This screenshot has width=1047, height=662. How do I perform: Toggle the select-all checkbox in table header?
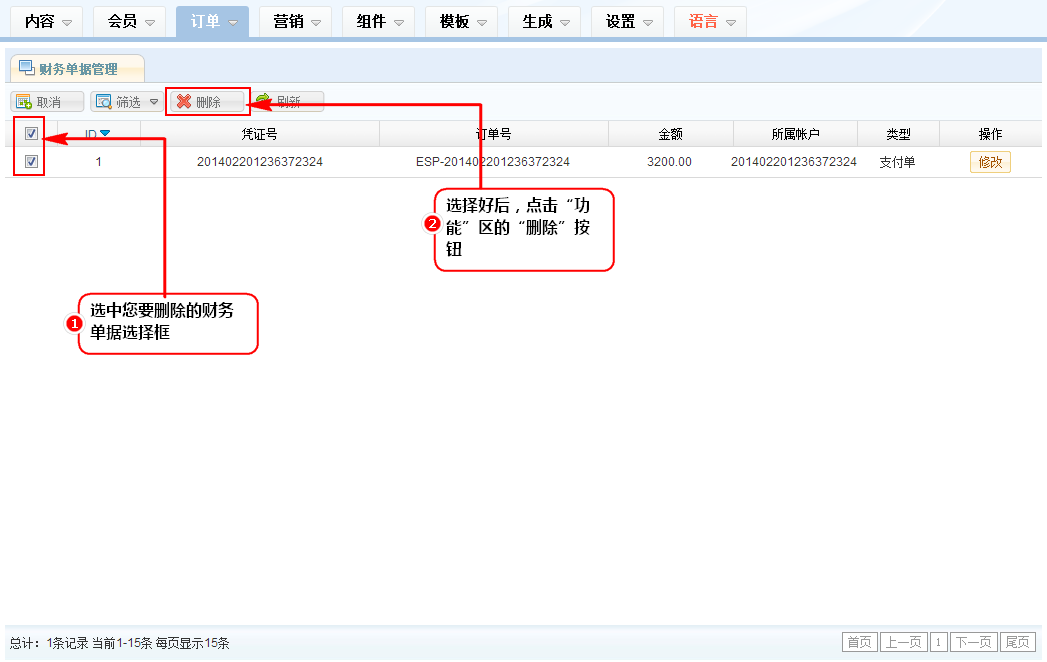pyautogui.click(x=31, y=134)
